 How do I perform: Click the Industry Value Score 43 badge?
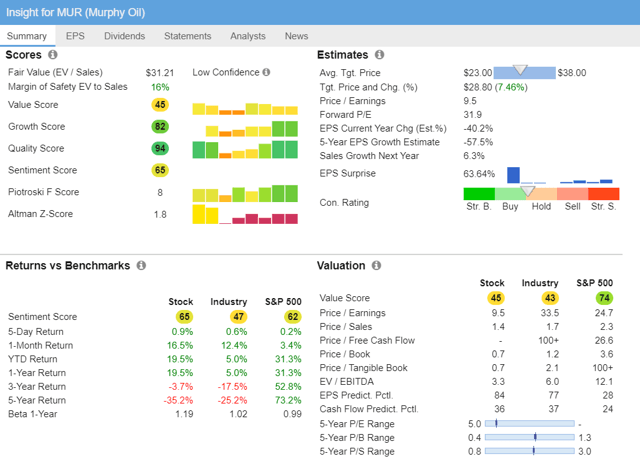pos(550,298)
